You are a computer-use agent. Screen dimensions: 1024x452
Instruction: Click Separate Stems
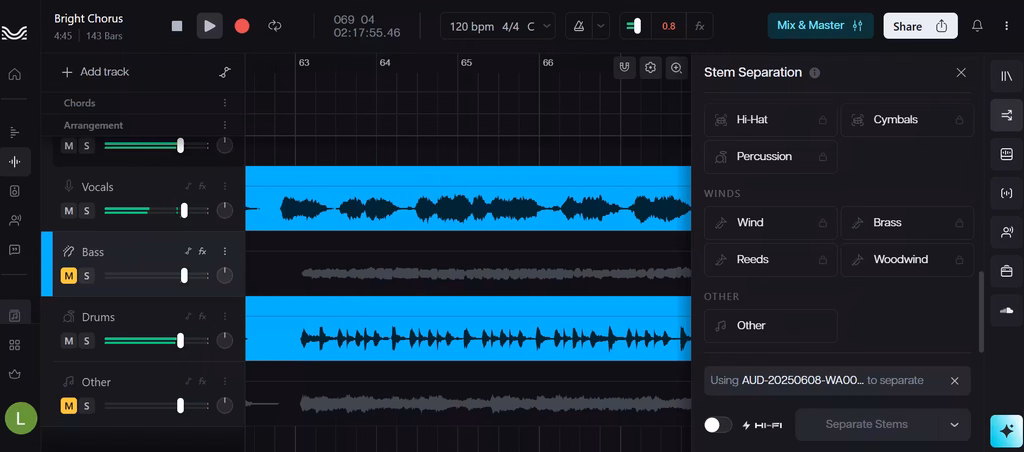click(867, 425)
